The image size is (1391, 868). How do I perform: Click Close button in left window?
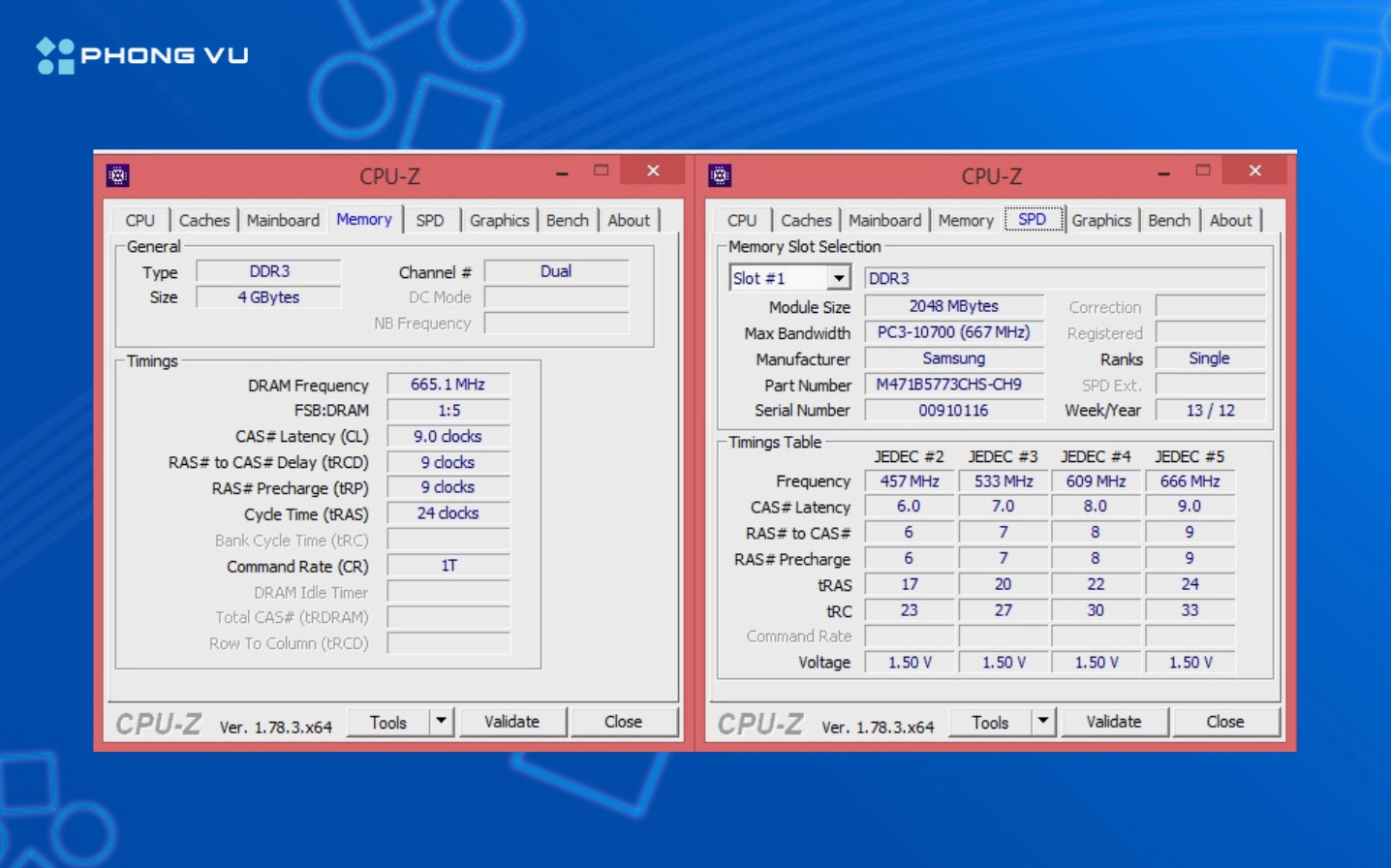[624, 722]
